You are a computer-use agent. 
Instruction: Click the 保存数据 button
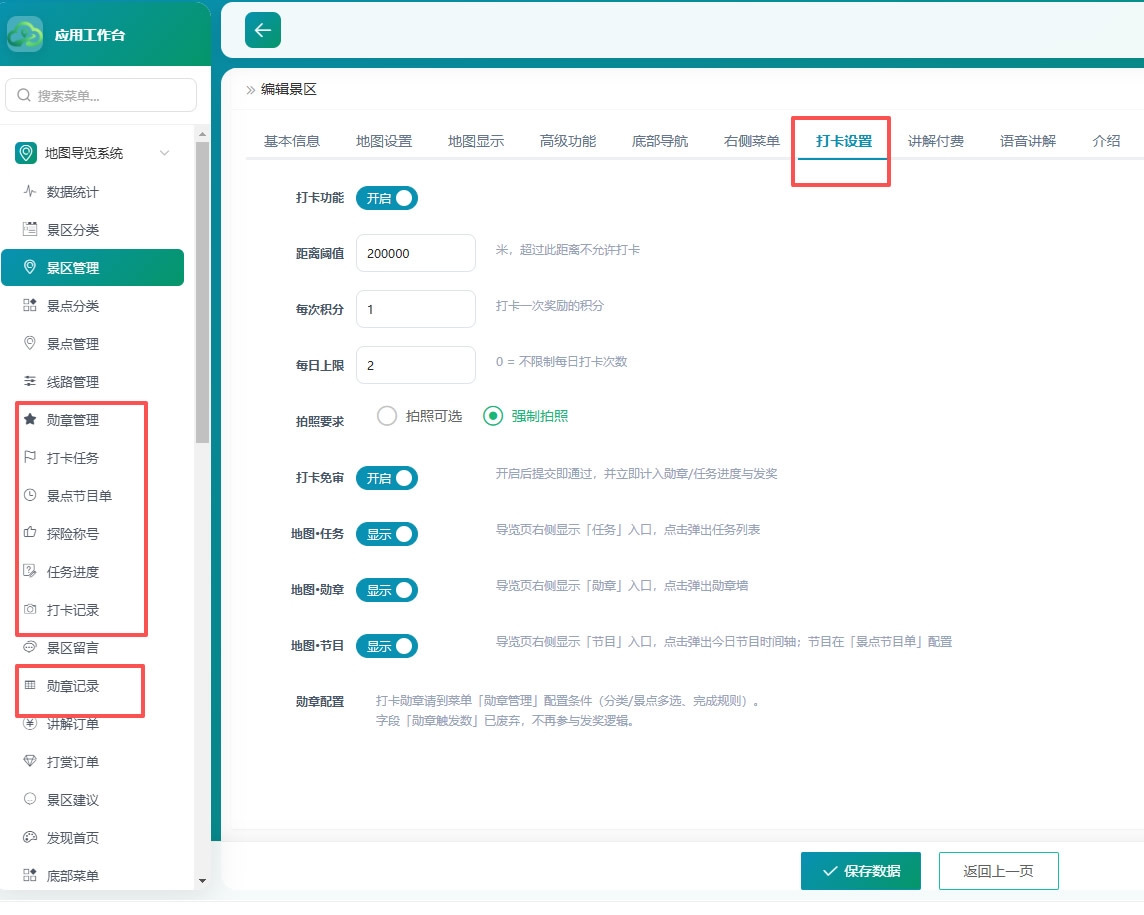click(861, 870)
